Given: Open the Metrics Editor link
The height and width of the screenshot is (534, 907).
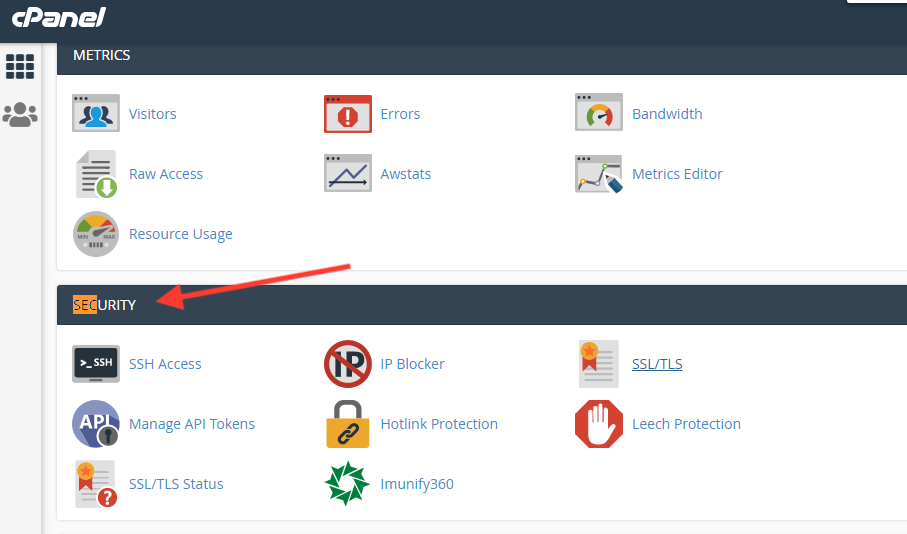Looking at the screenshot, I should (x=677, y=174).
